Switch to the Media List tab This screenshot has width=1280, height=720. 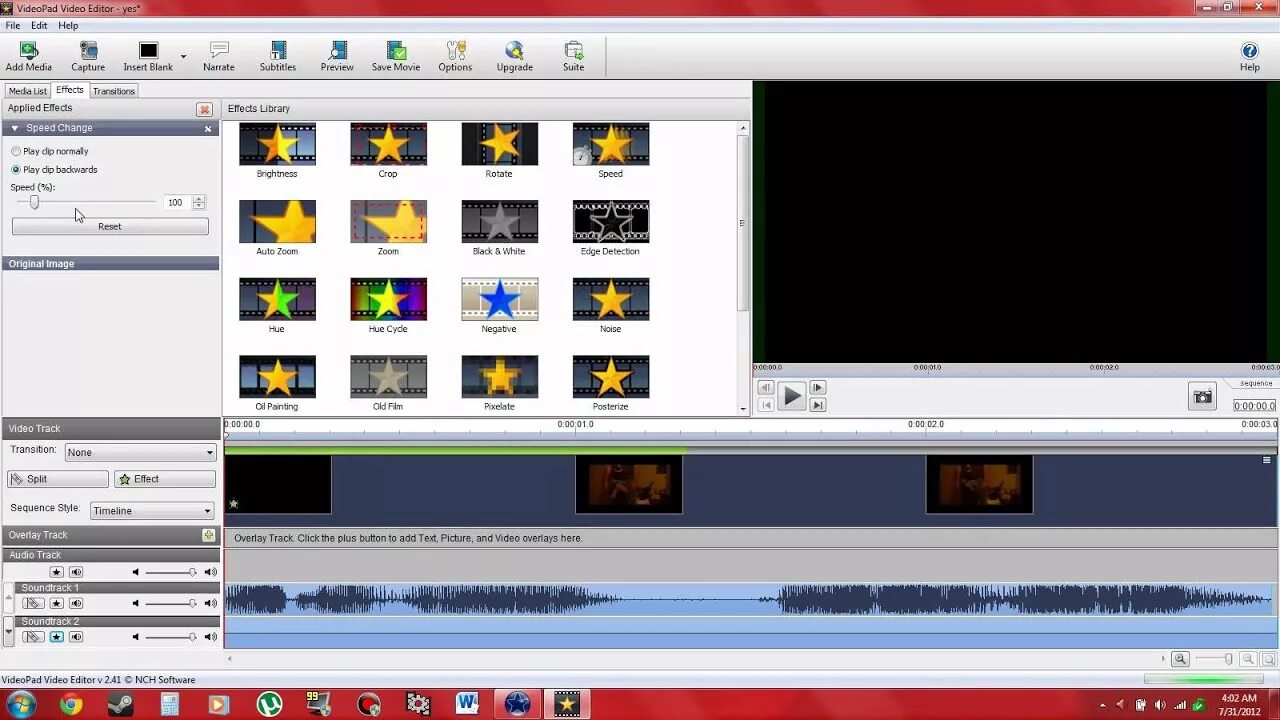(28, 91)
